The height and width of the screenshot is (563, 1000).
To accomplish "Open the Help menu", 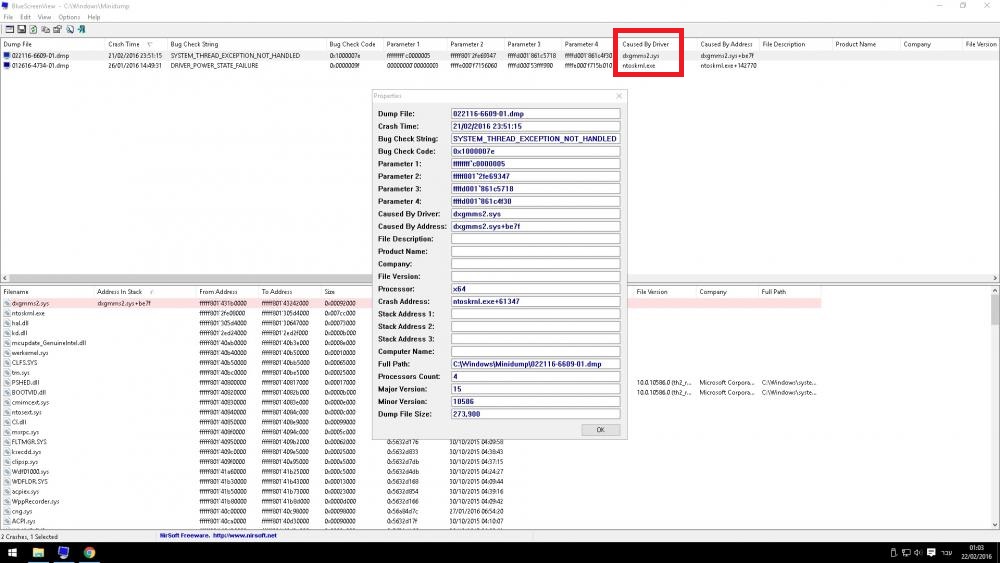I will click(x=94, y=17).
